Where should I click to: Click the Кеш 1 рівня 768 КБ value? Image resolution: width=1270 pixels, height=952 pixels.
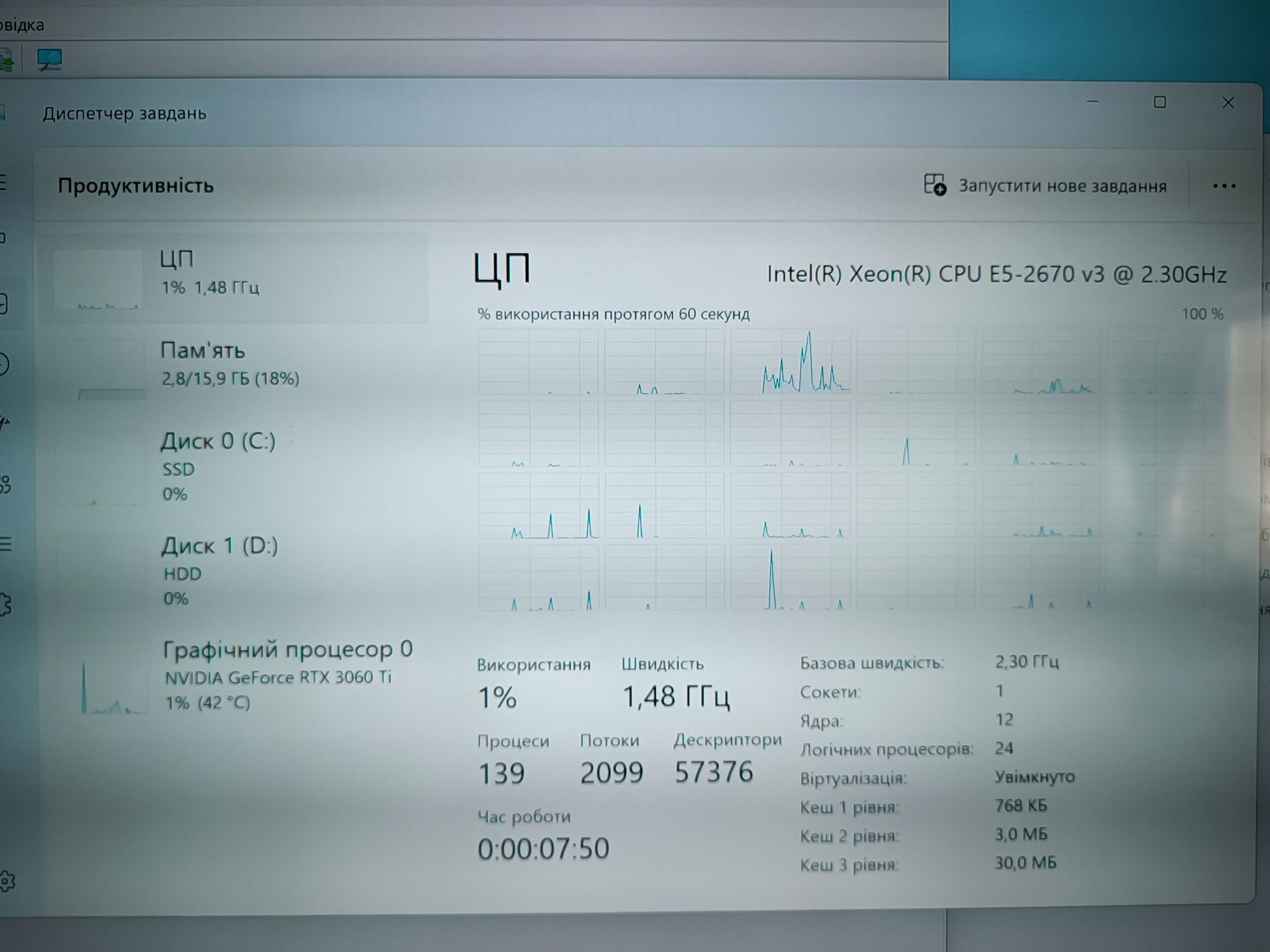[1021, 805]
